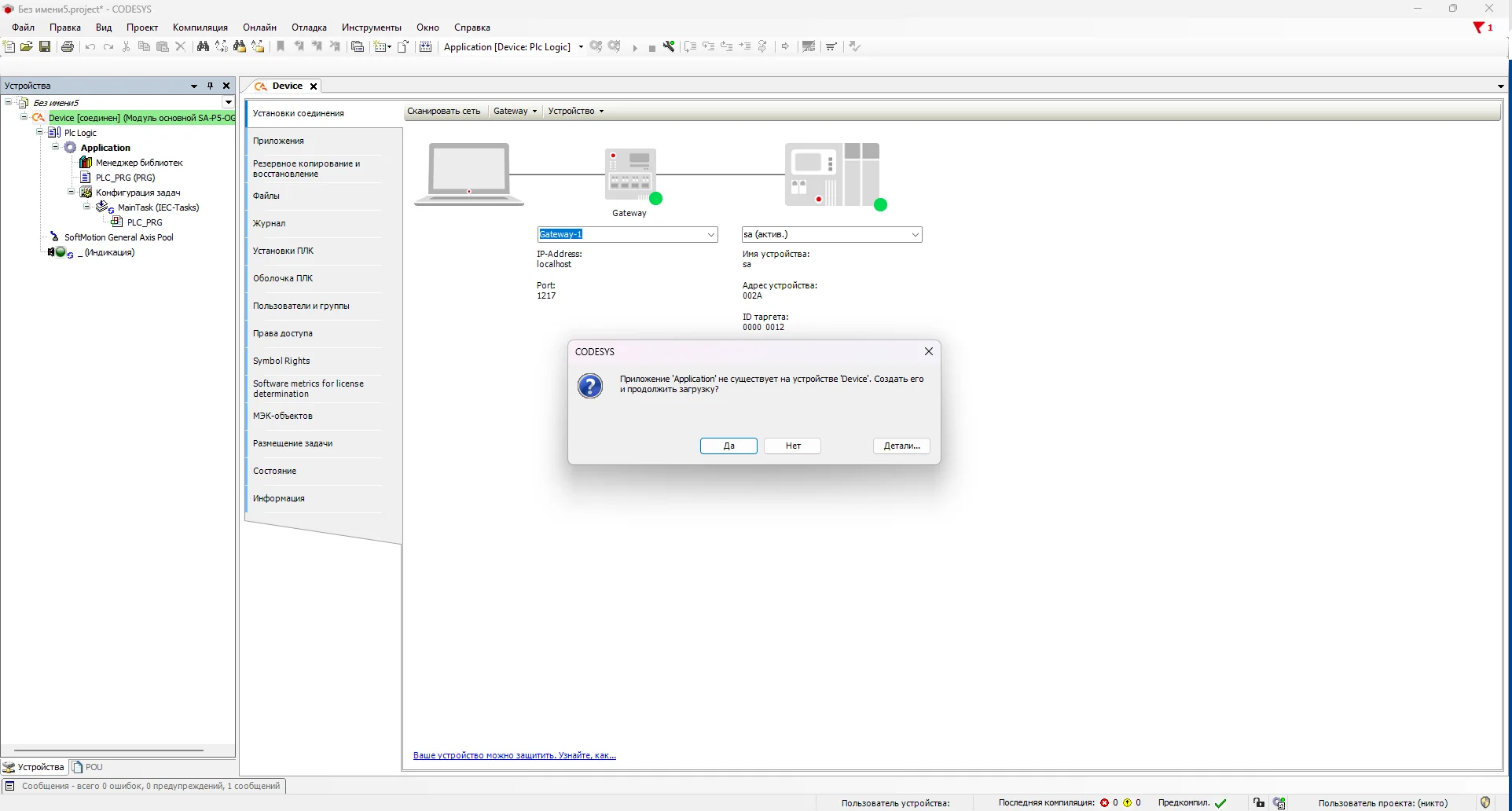Select SoftMotion General Axis Pool tree item
Screen dimensions: 1512x811
[x=119, y=237]
